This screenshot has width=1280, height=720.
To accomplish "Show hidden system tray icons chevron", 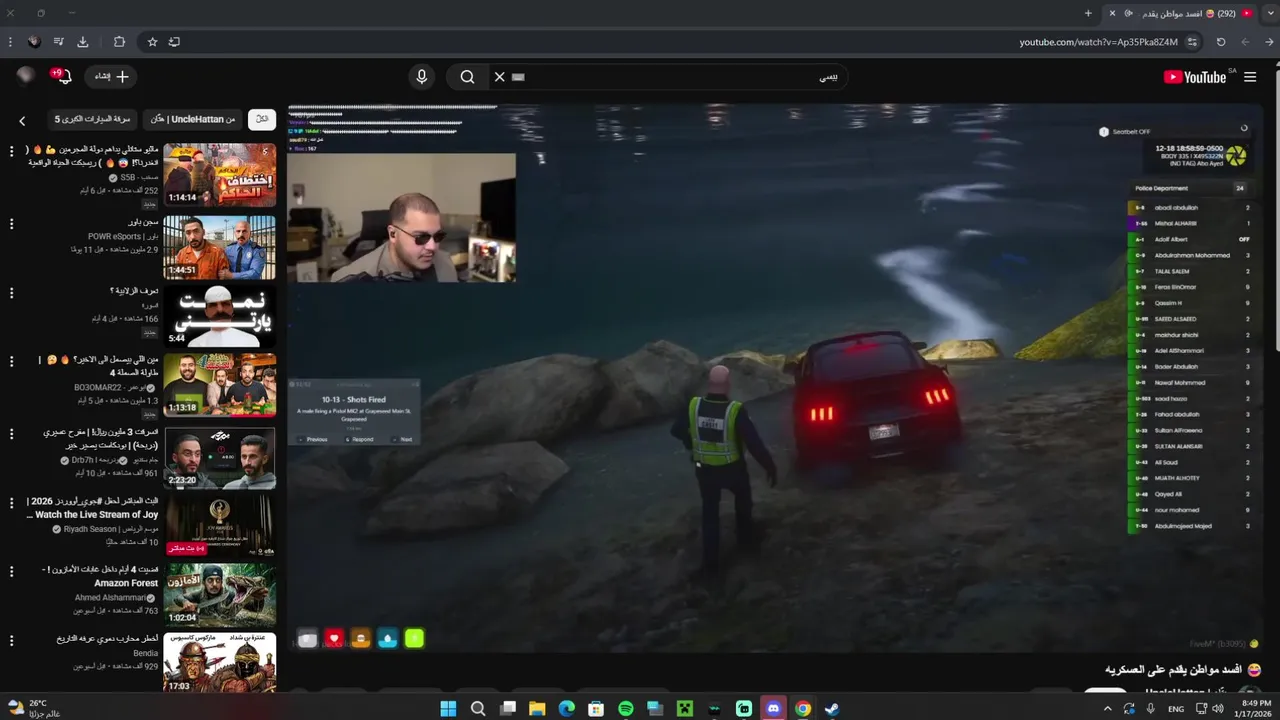I will click(1108, 708).
